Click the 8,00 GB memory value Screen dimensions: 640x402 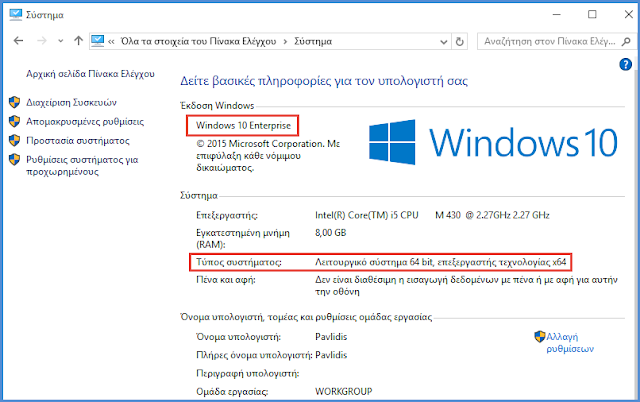tap(331, 233)
